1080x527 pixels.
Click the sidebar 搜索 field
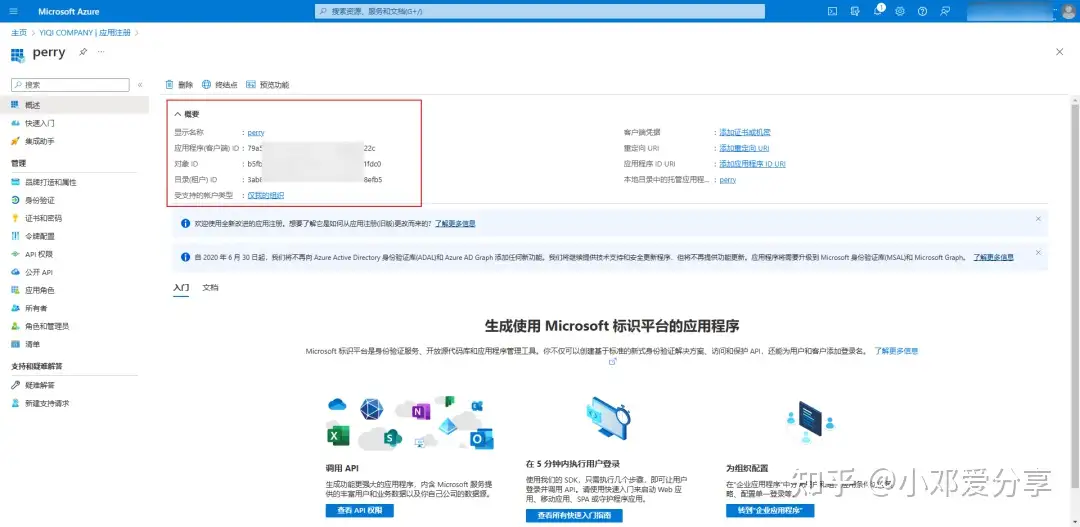[70, 85]
